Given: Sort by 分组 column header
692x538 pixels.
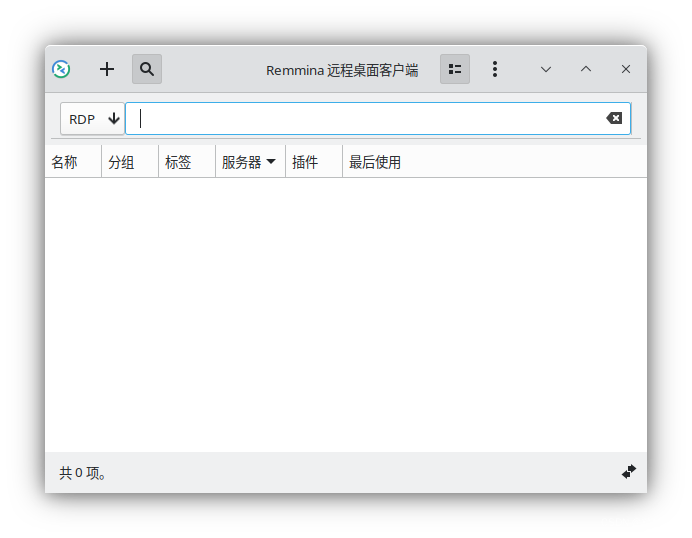Looking at the screenshot, I should click(130, 162).
